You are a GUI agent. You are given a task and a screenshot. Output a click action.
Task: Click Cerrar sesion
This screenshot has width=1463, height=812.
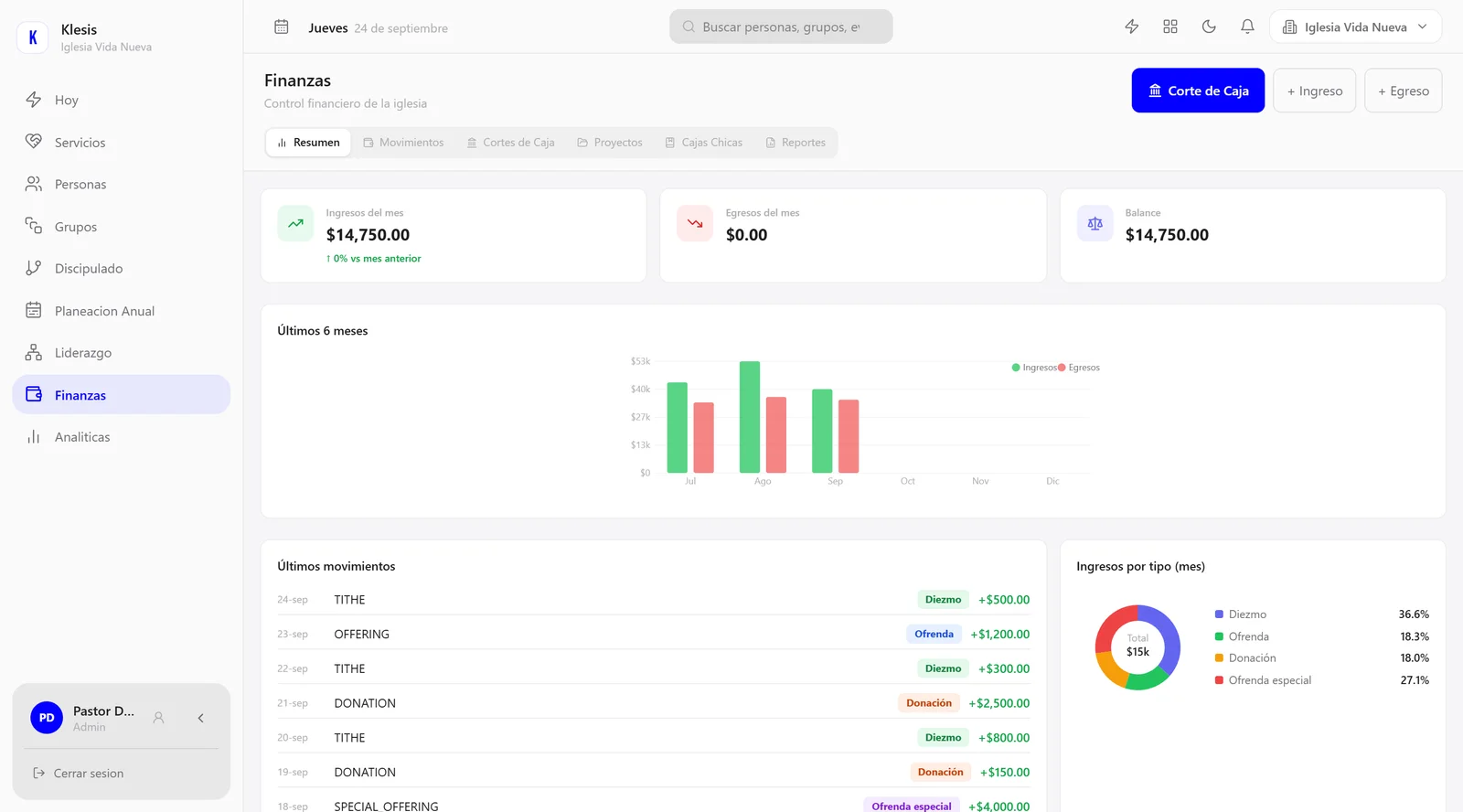pyautogui.click(x=89, y=774)
